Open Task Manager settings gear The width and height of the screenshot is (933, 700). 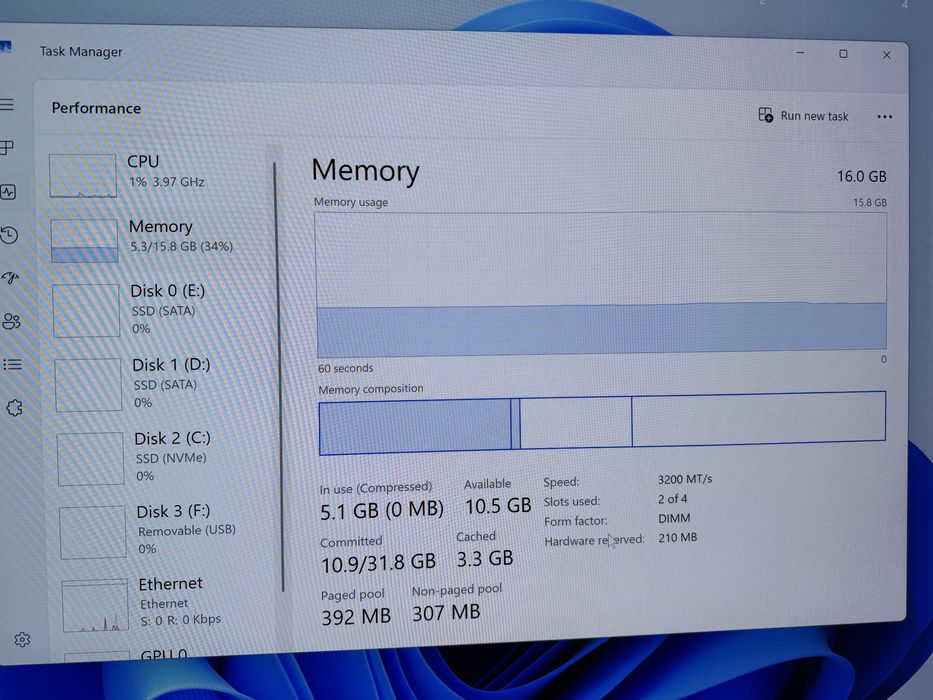coord(22,639)
